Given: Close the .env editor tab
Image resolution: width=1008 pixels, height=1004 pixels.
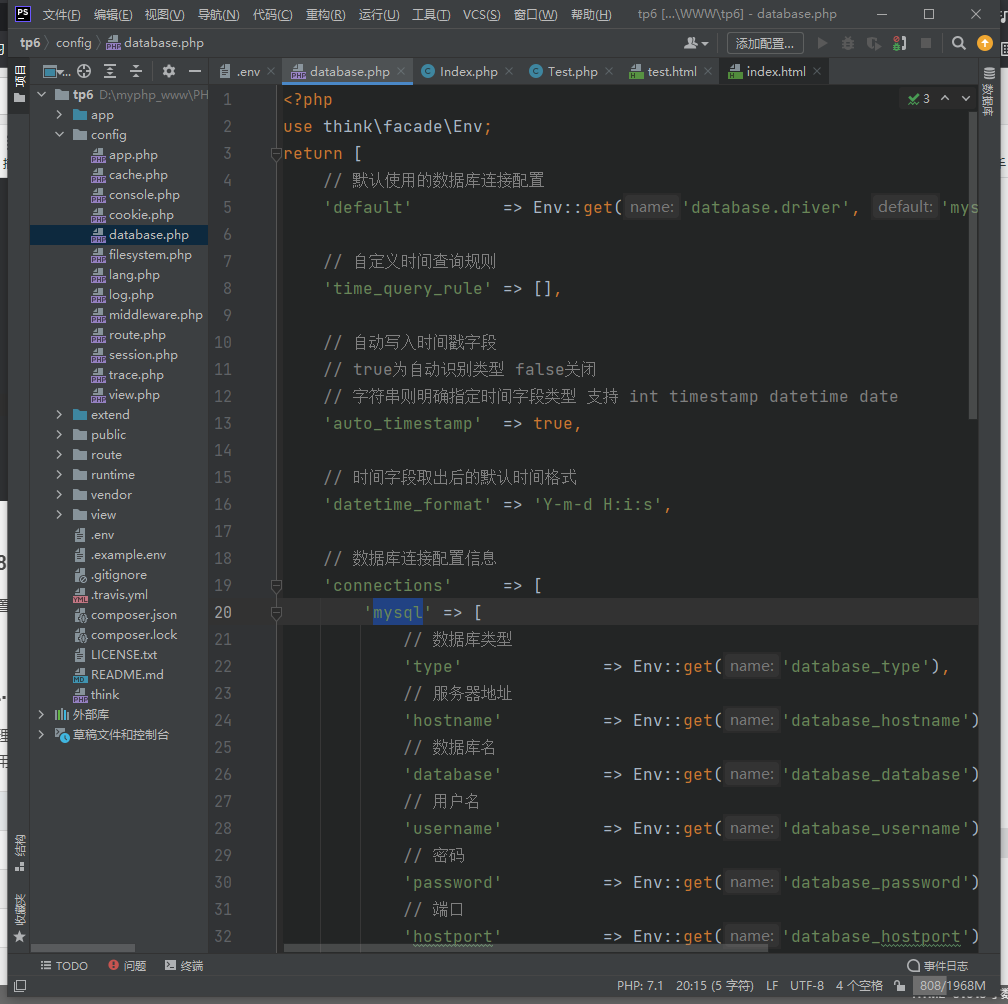Looking at the screenshot, I should (271, 71).
